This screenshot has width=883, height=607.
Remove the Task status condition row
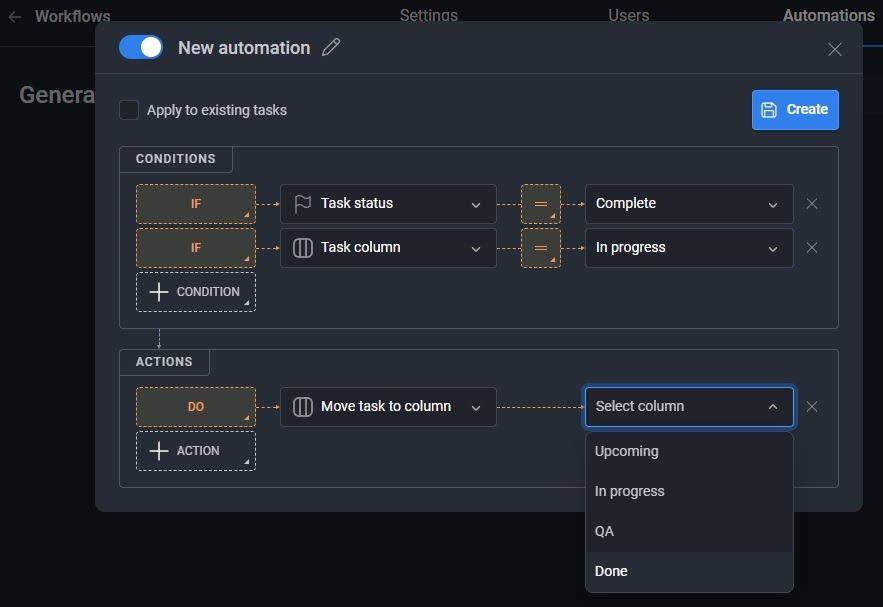(x=811, y=203)
